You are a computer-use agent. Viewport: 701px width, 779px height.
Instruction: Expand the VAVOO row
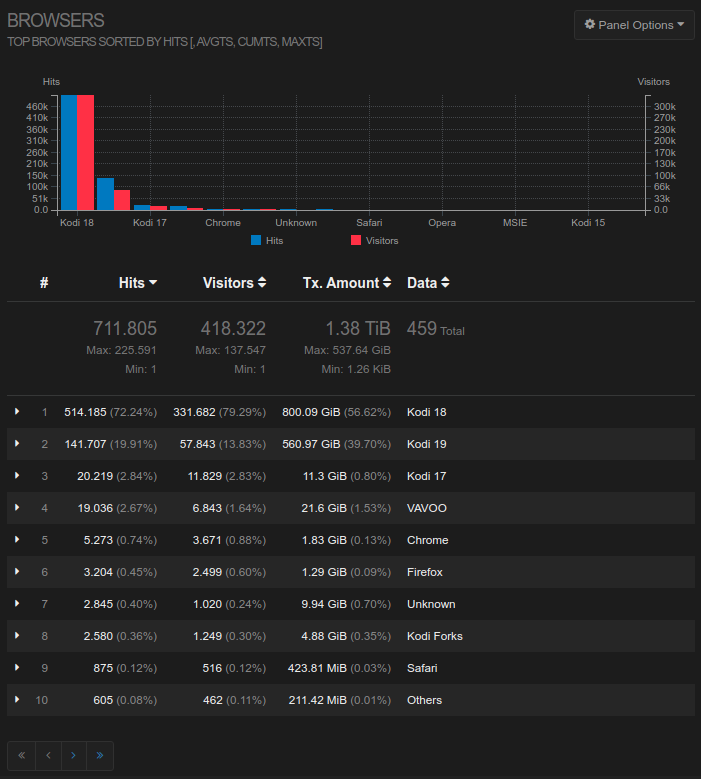click(17, 508)
